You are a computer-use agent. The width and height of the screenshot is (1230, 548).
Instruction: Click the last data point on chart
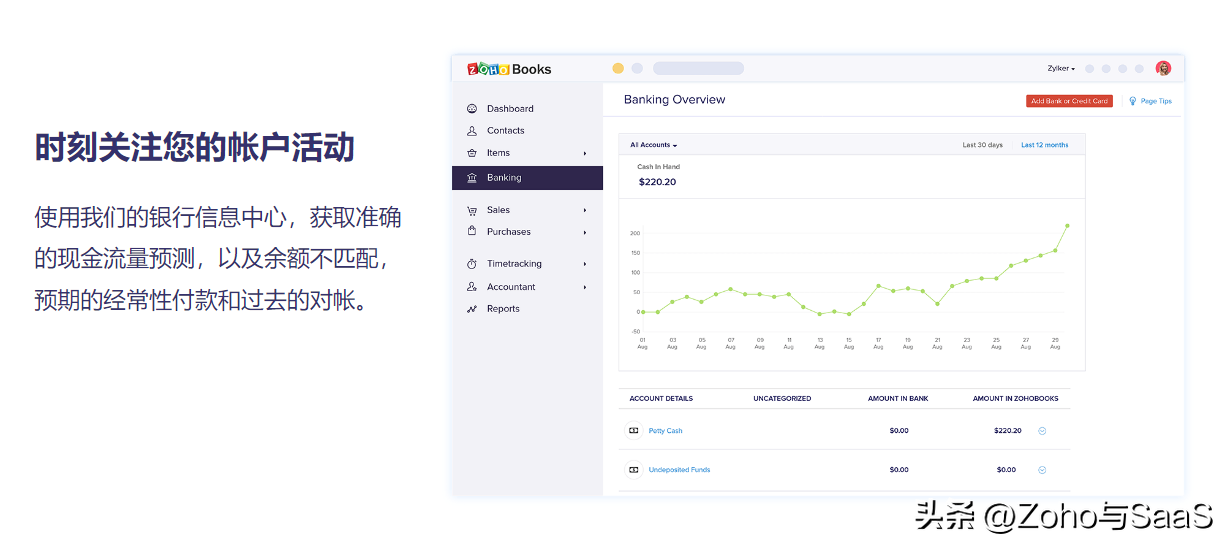point(1067,226)
